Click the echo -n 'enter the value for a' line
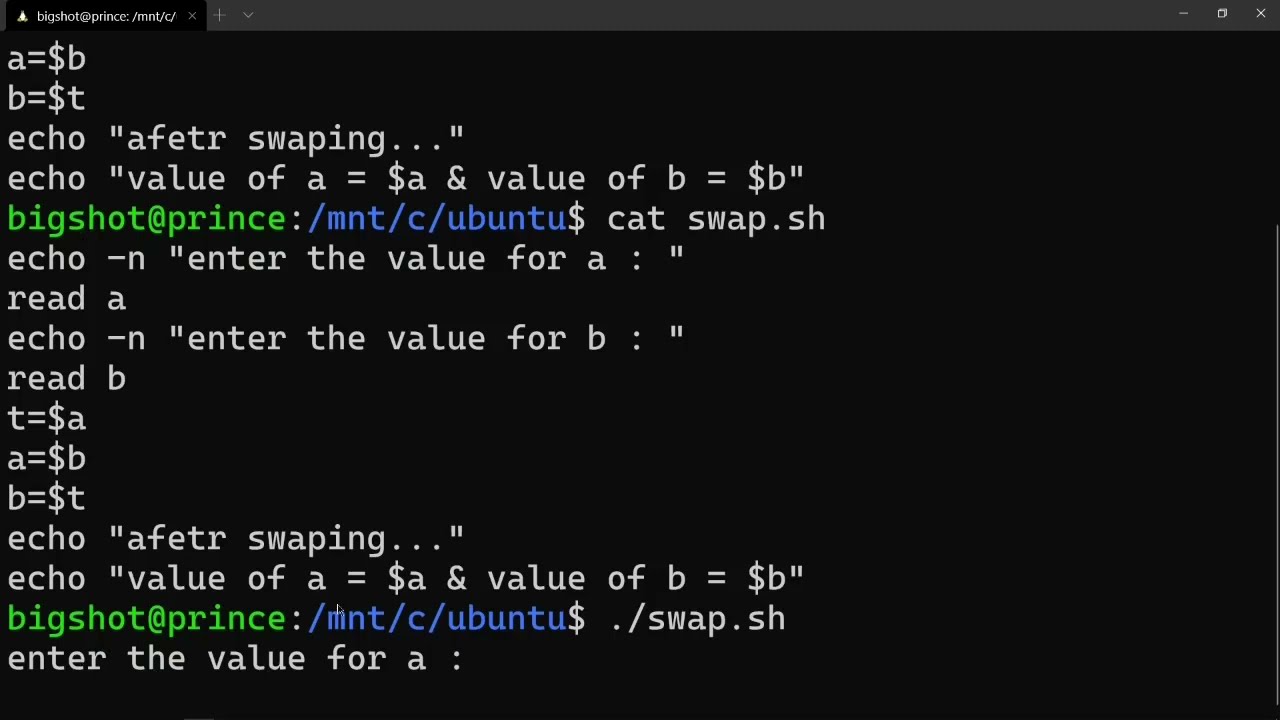 346,259
